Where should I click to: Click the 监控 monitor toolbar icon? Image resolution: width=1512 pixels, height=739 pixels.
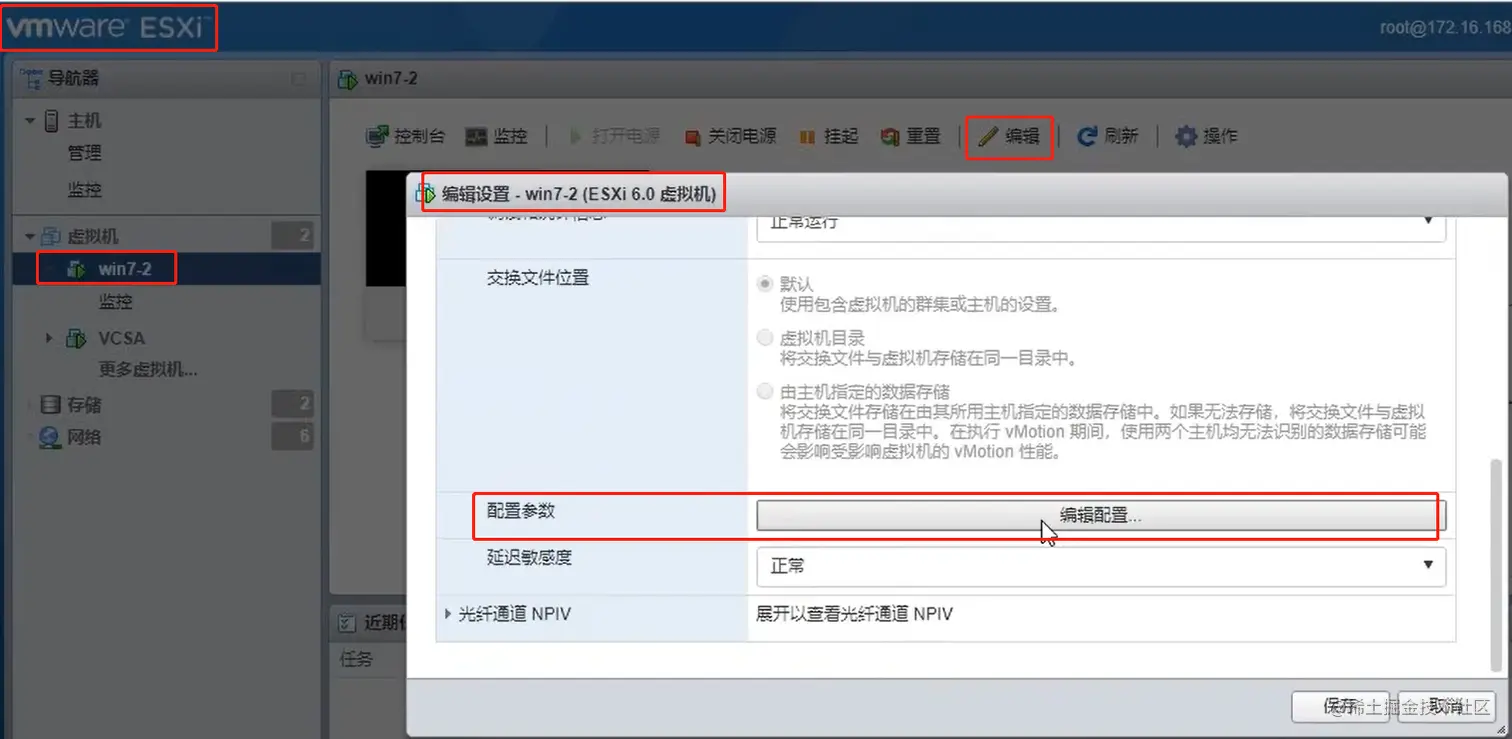476,136
